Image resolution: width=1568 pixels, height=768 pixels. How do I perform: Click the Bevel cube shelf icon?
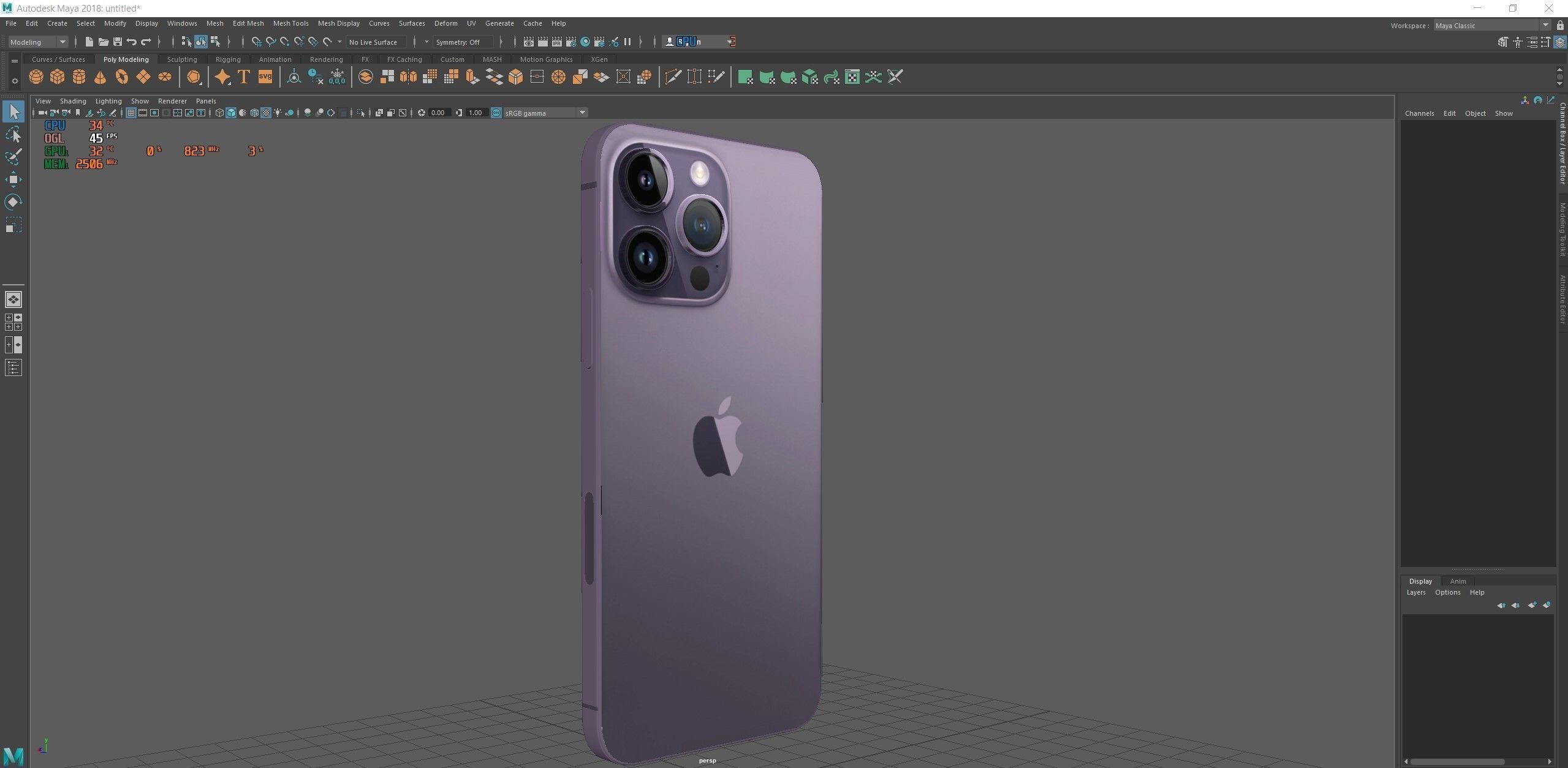pos(516,77)
